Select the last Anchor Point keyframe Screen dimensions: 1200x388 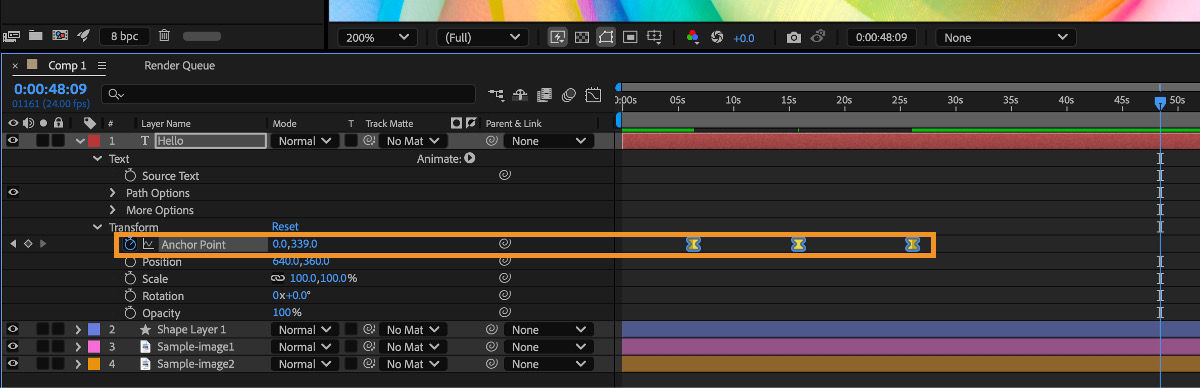pos(912,244)
